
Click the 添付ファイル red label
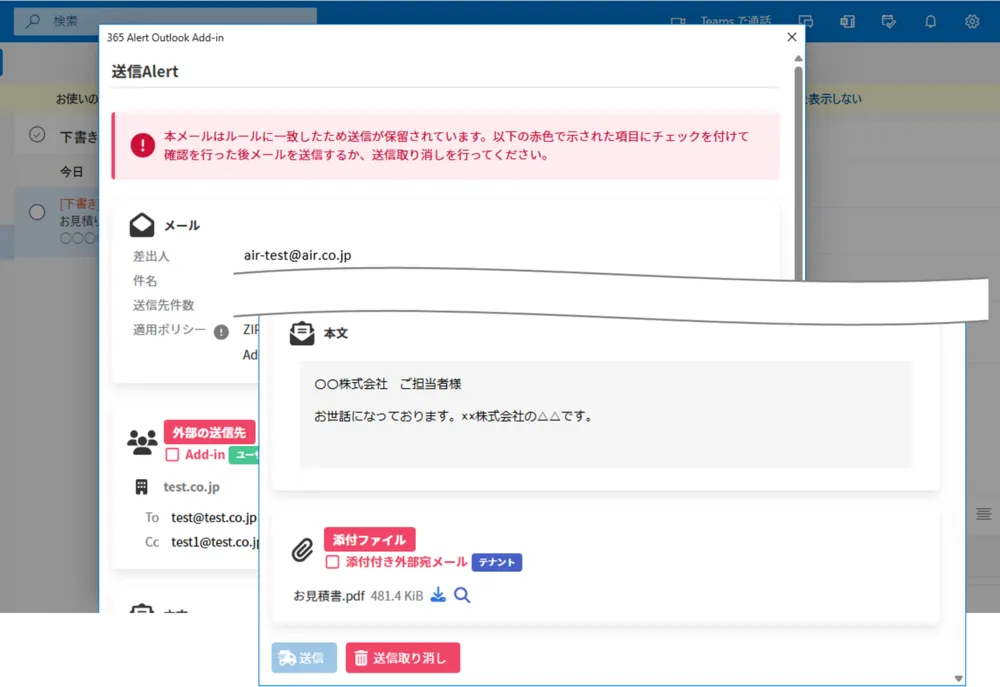pos(369,539)
